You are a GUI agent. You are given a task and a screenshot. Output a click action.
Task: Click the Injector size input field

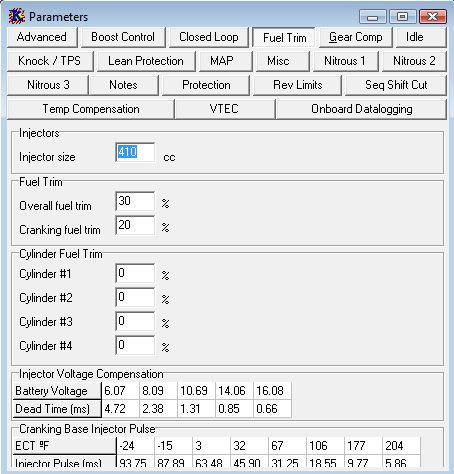pyautogui.click(x=135, y=153)
